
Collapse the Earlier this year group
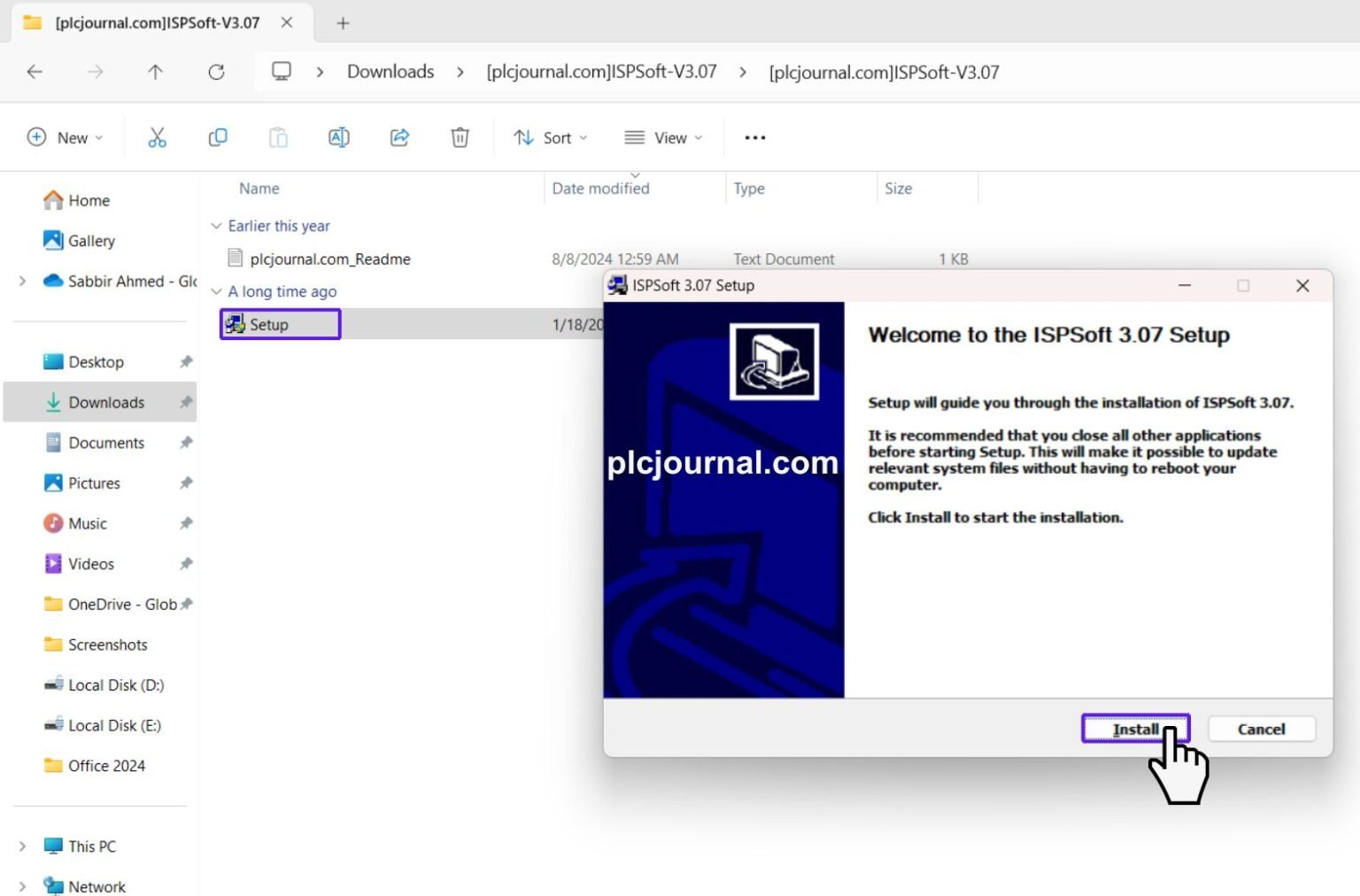(x=217, y=226)
